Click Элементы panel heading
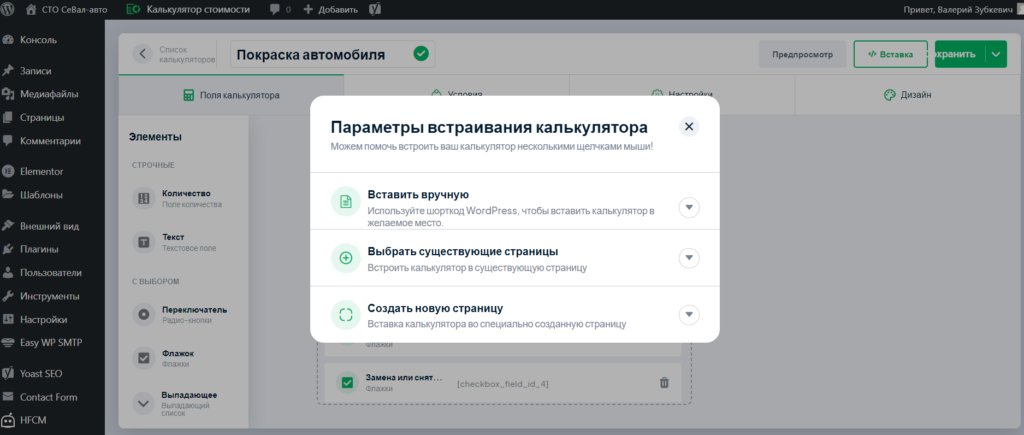Viewport: 1024px width, 435px height. coord(155,137)
